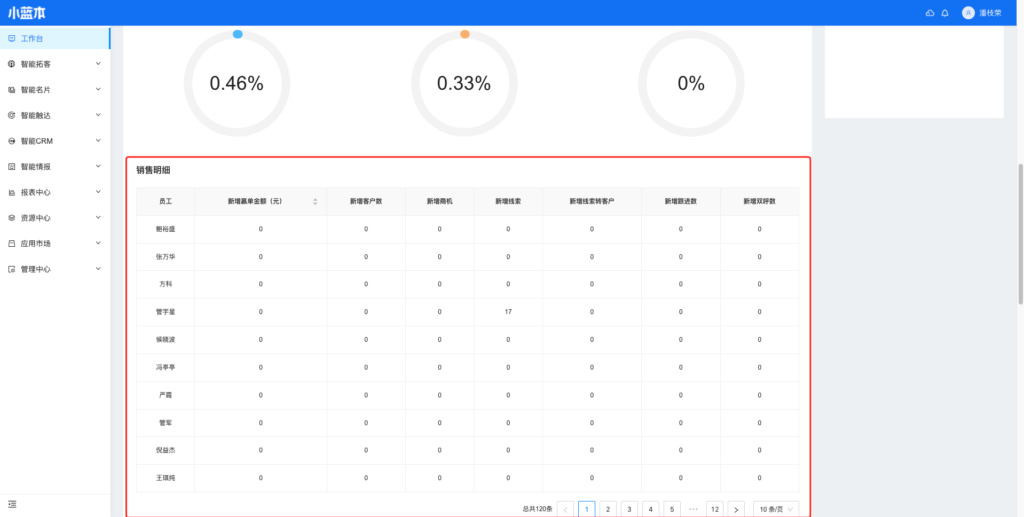Click the 智能CRM sidebar icon

[x=12, y=141]
